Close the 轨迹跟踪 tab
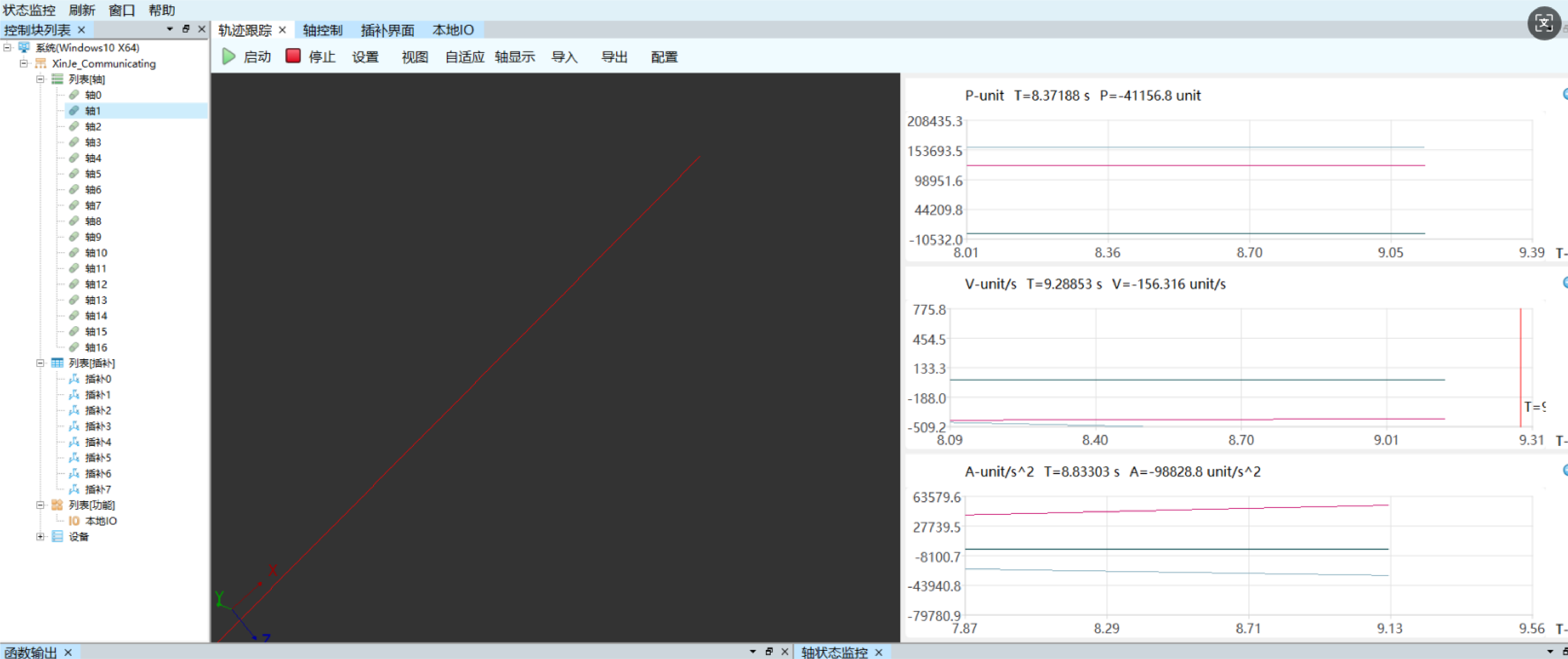1568x659 pixels. pos(282,30)
